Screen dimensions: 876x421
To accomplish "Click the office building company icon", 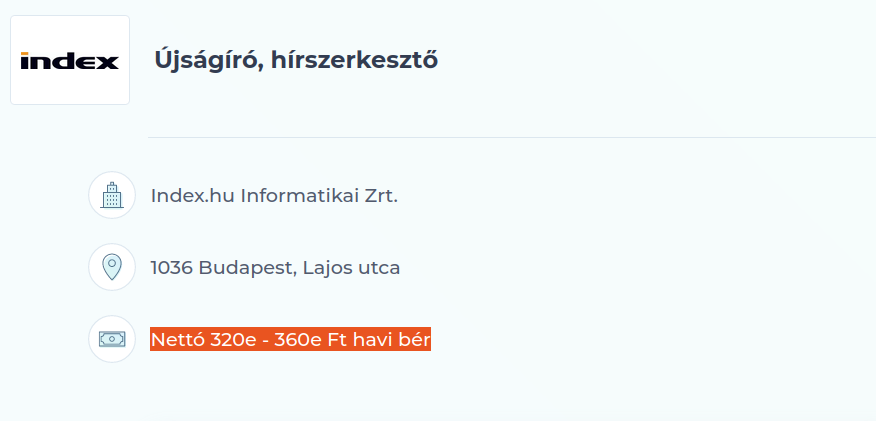I will pos(112,195).
